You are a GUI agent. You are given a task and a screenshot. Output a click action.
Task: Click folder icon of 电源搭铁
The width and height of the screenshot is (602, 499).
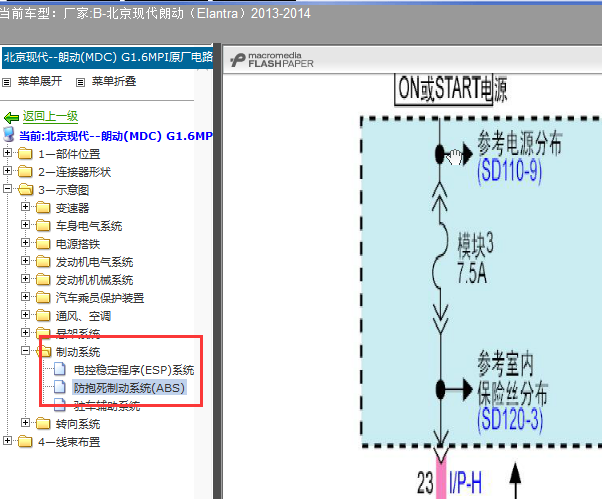coord(43,243)
